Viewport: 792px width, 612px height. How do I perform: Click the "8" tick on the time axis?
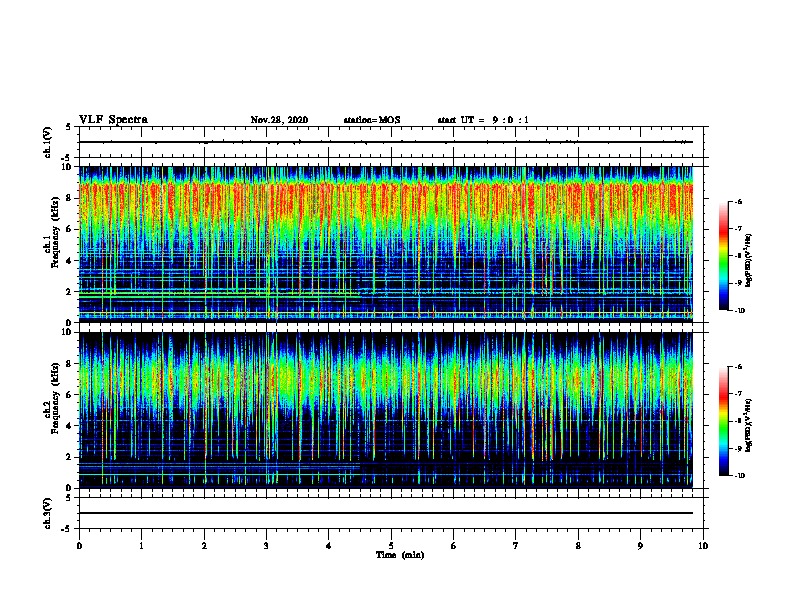click(x=578, y=546)
